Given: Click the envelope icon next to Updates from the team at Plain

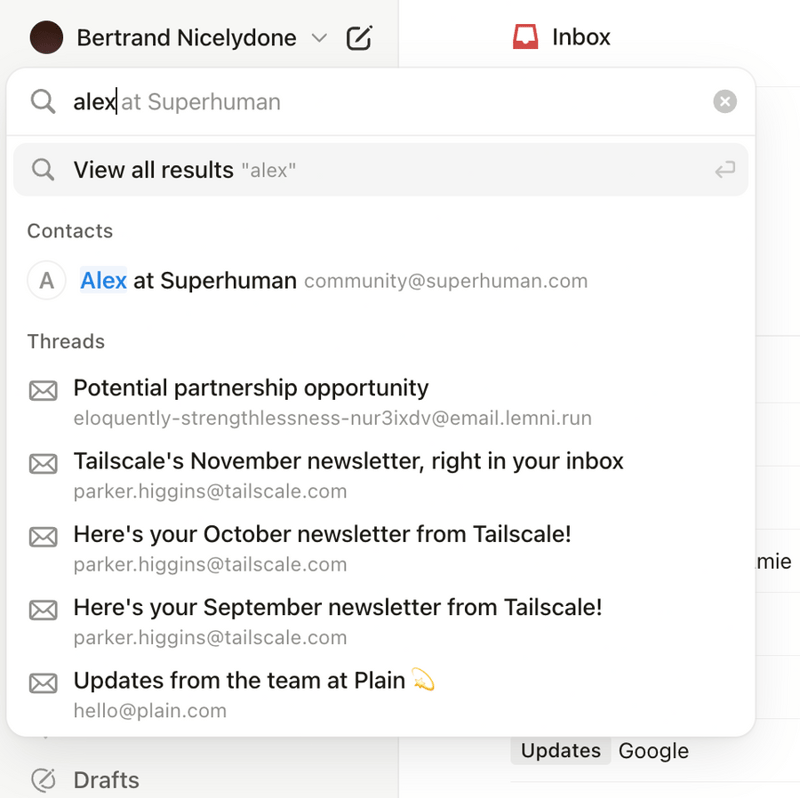Looking at the screenshot, I should tap(43, 682).
